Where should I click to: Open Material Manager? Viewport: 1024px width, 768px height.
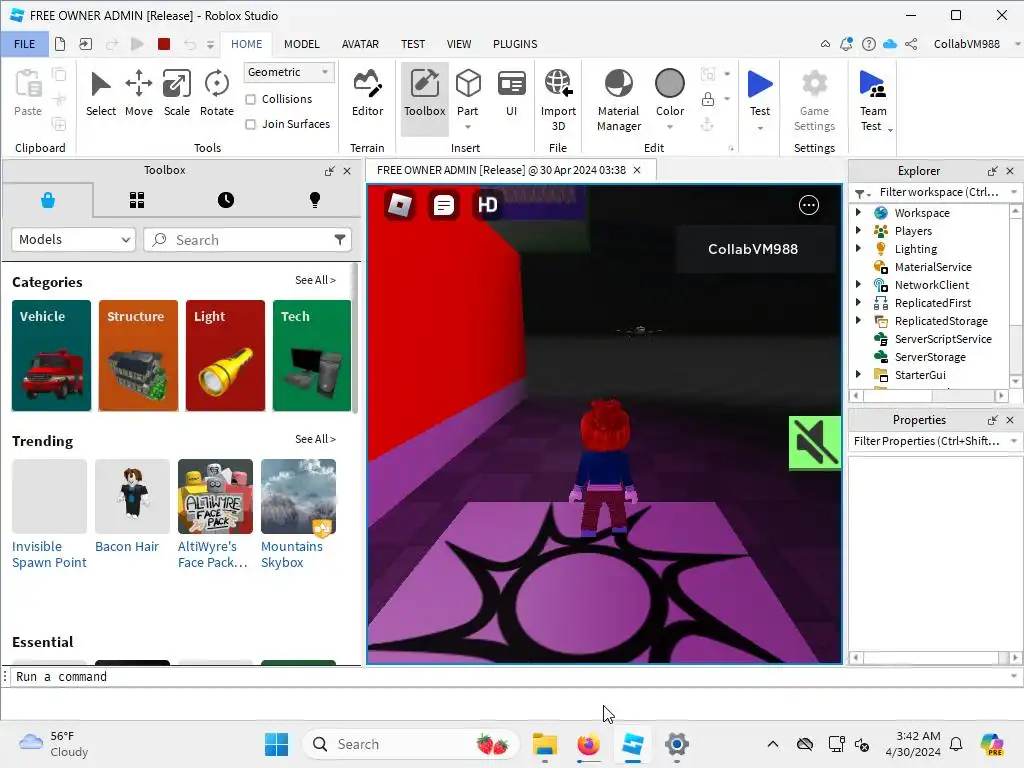[x=618, y=99]
